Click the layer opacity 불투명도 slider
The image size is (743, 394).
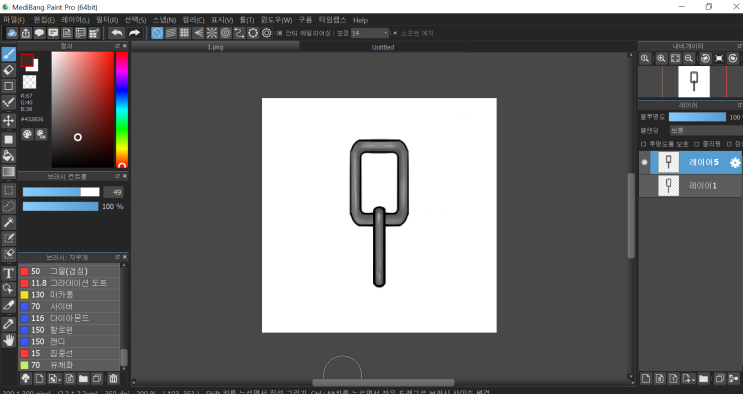tap(697, 117)
